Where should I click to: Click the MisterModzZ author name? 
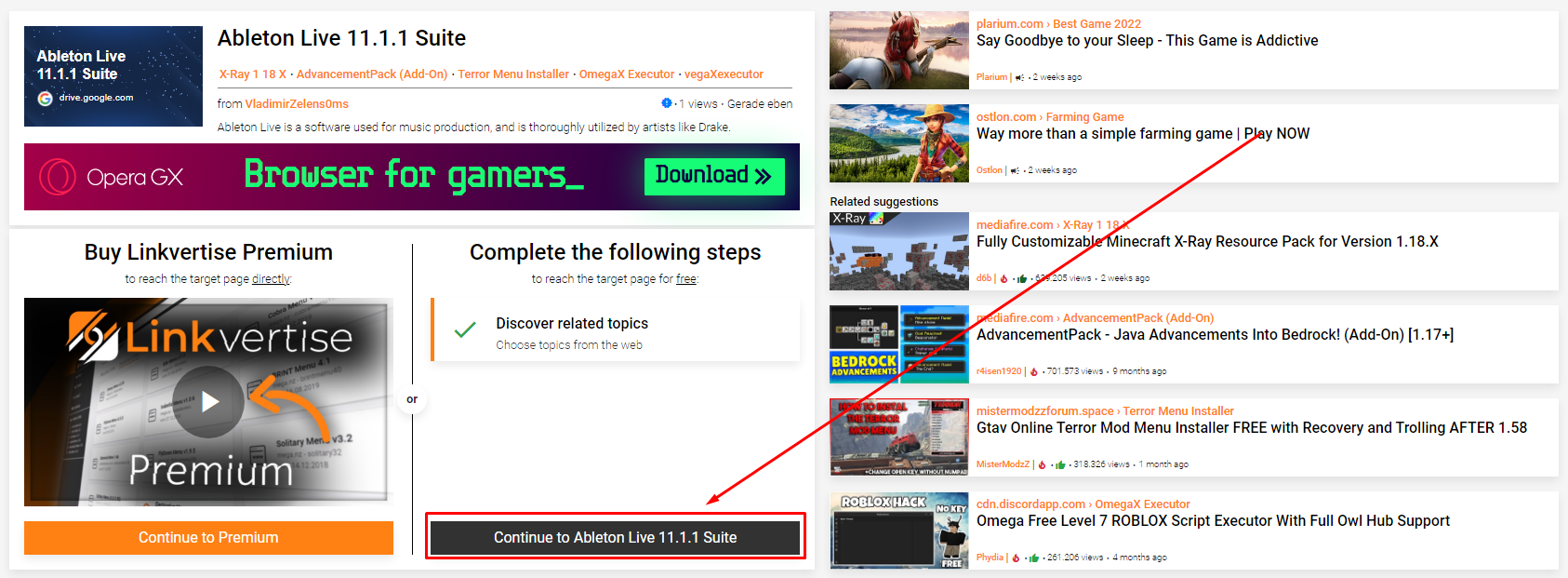[1003, 464]
